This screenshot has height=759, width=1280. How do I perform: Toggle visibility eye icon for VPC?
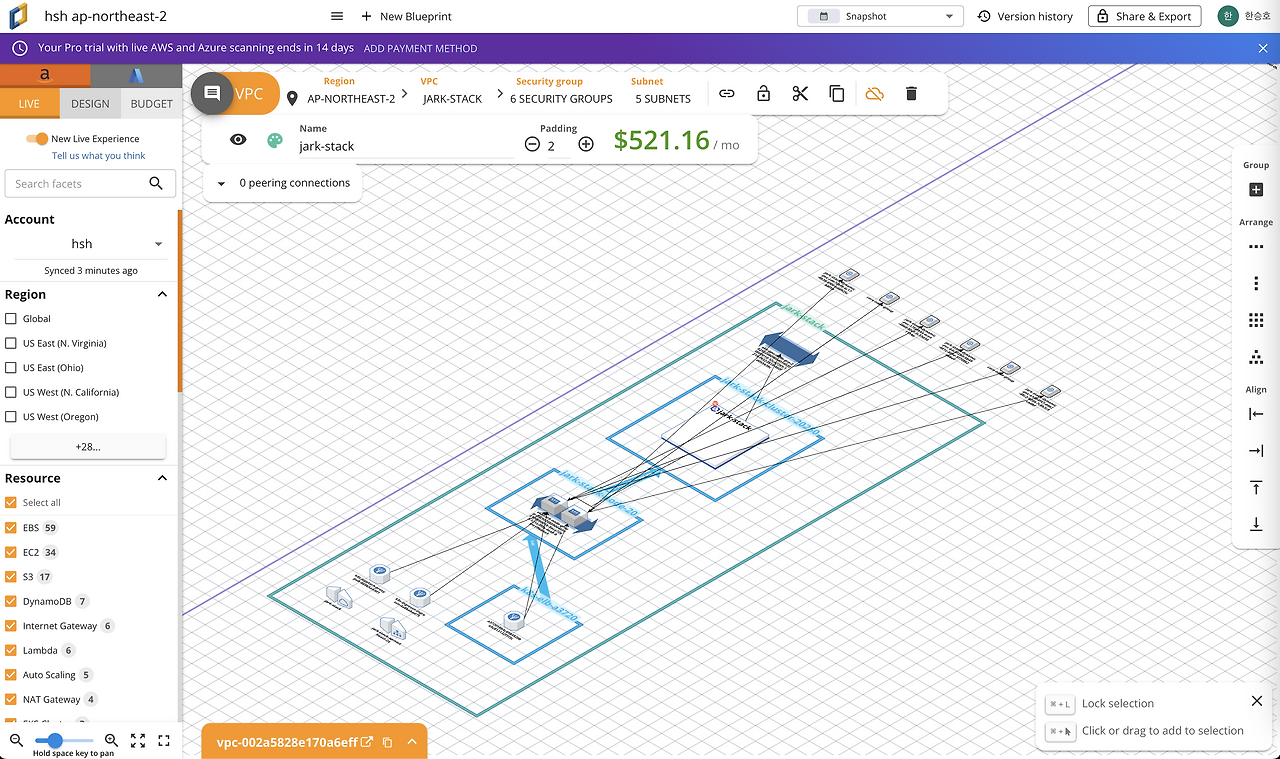tap(238, 140)
